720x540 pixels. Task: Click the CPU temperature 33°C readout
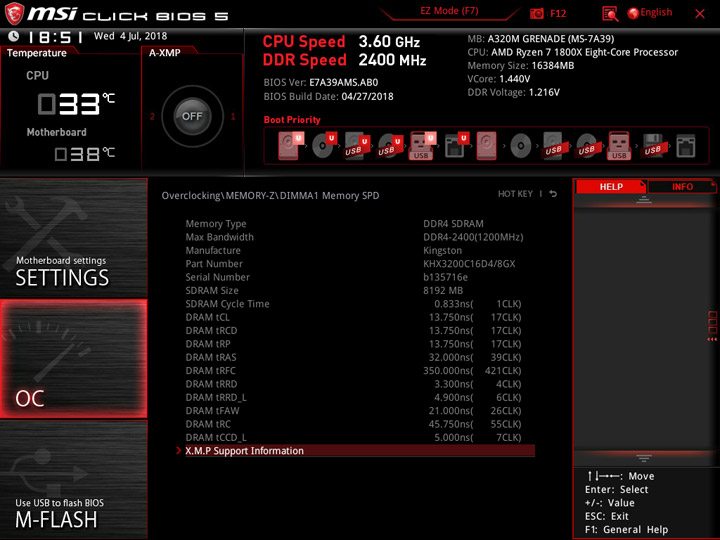pyautogui.click(x=76, y=104)
